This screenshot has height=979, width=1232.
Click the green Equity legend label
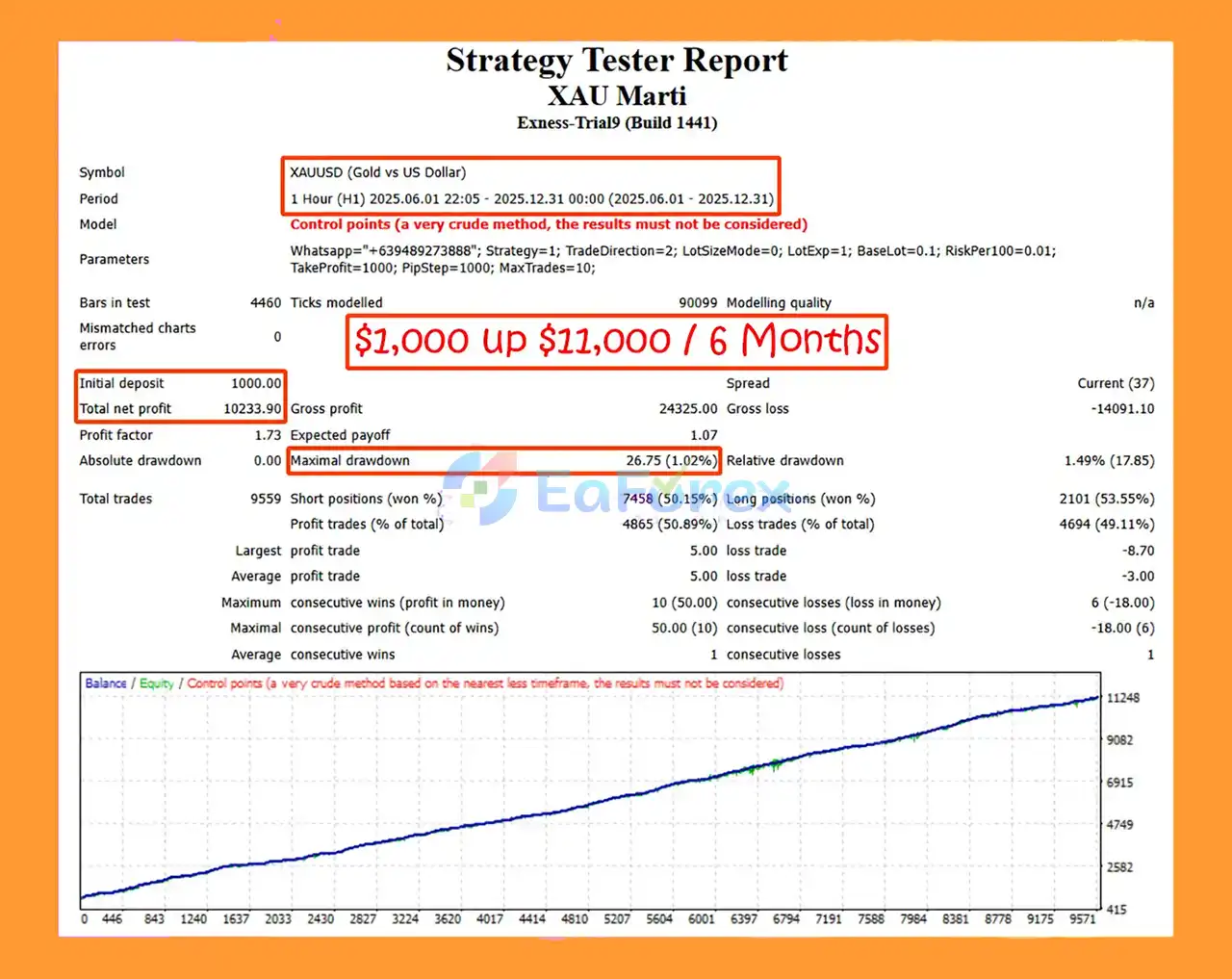[156, 683]
